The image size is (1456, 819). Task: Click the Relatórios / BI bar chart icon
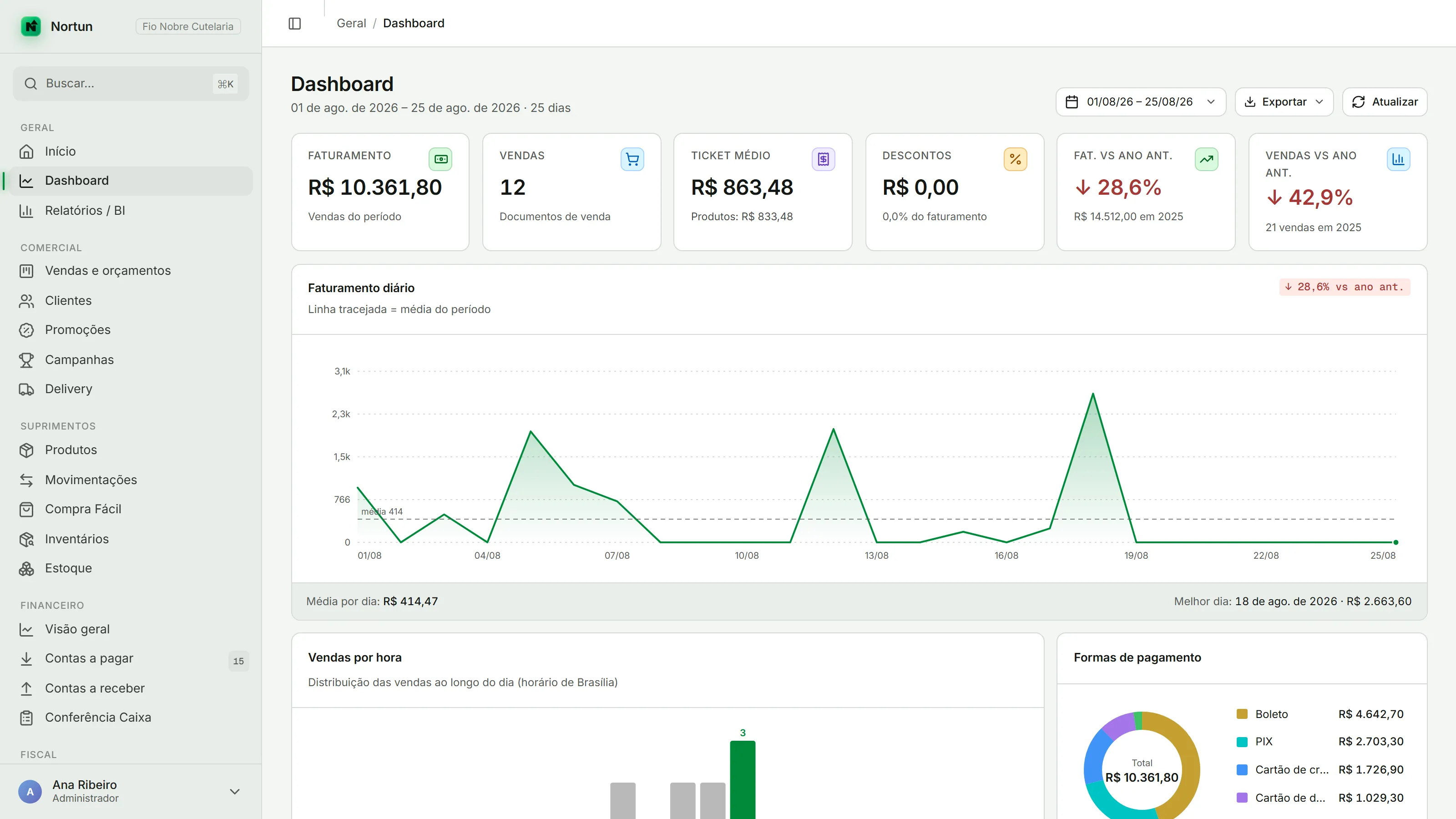pyautogui.click(x=26, y=211)
